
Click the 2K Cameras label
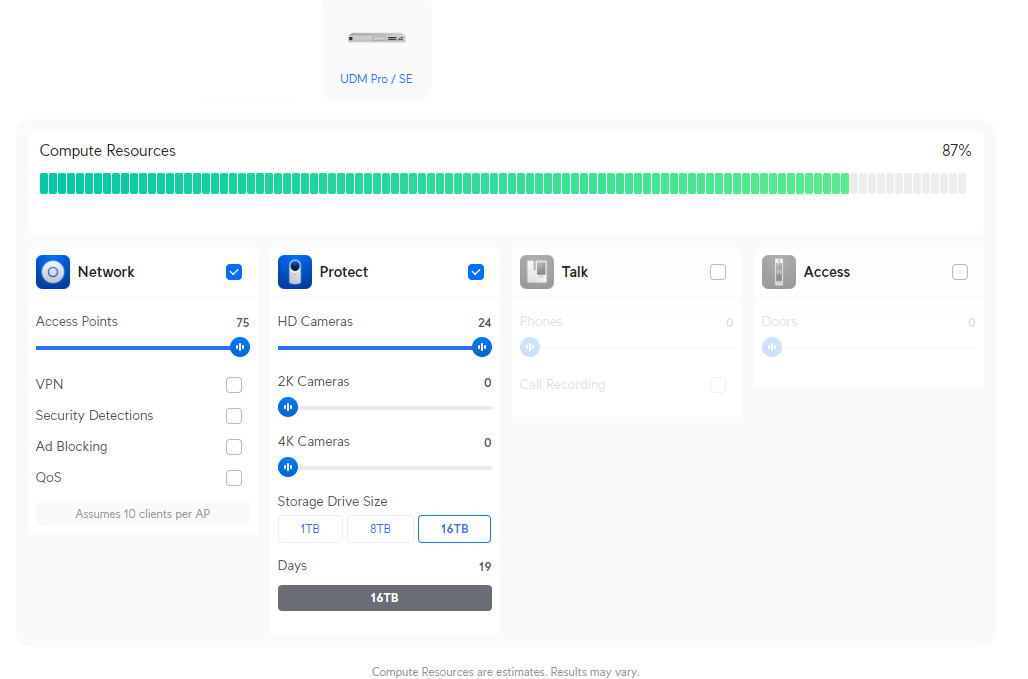coord(313,381)
